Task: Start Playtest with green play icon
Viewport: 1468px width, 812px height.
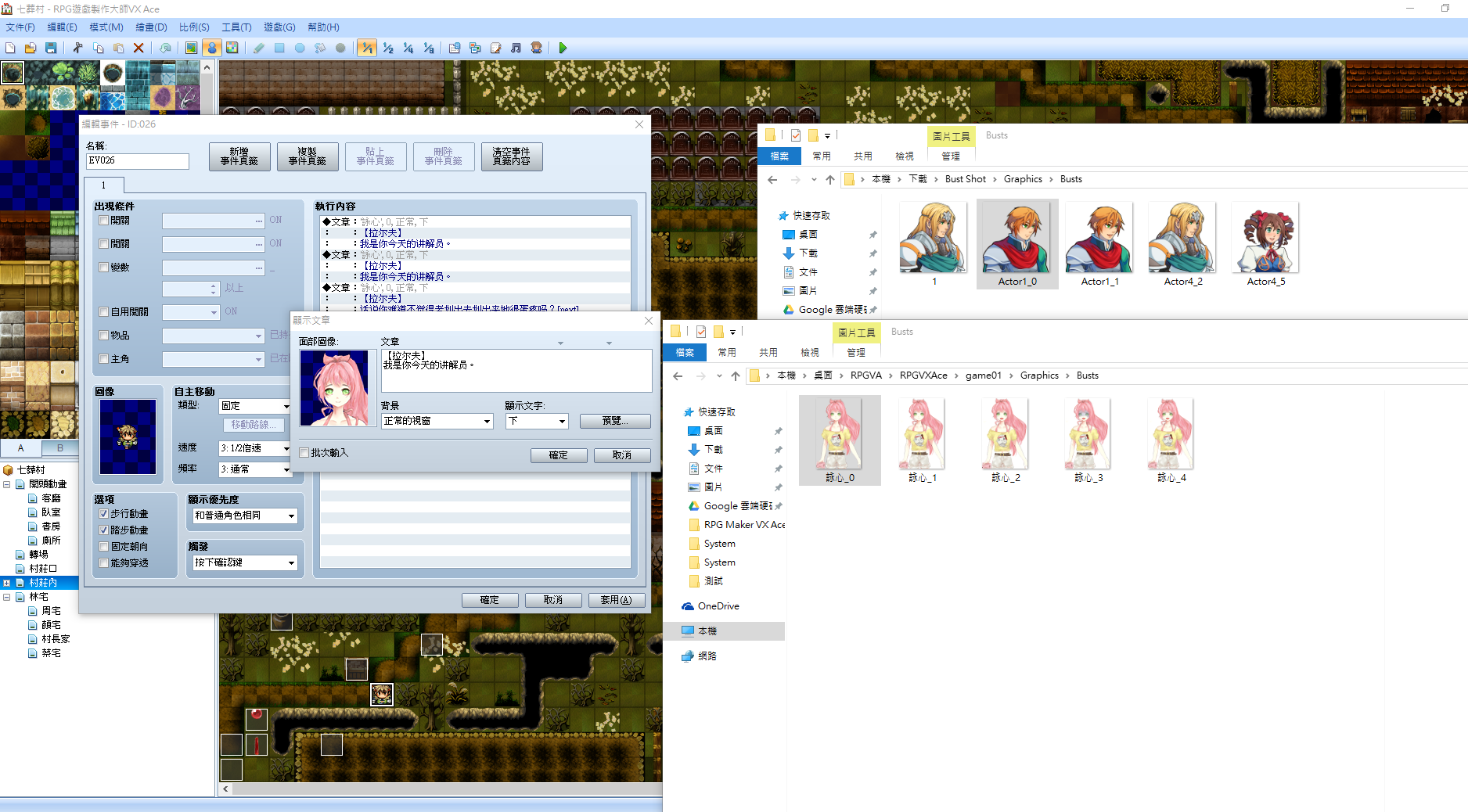Action: point(563,48)
